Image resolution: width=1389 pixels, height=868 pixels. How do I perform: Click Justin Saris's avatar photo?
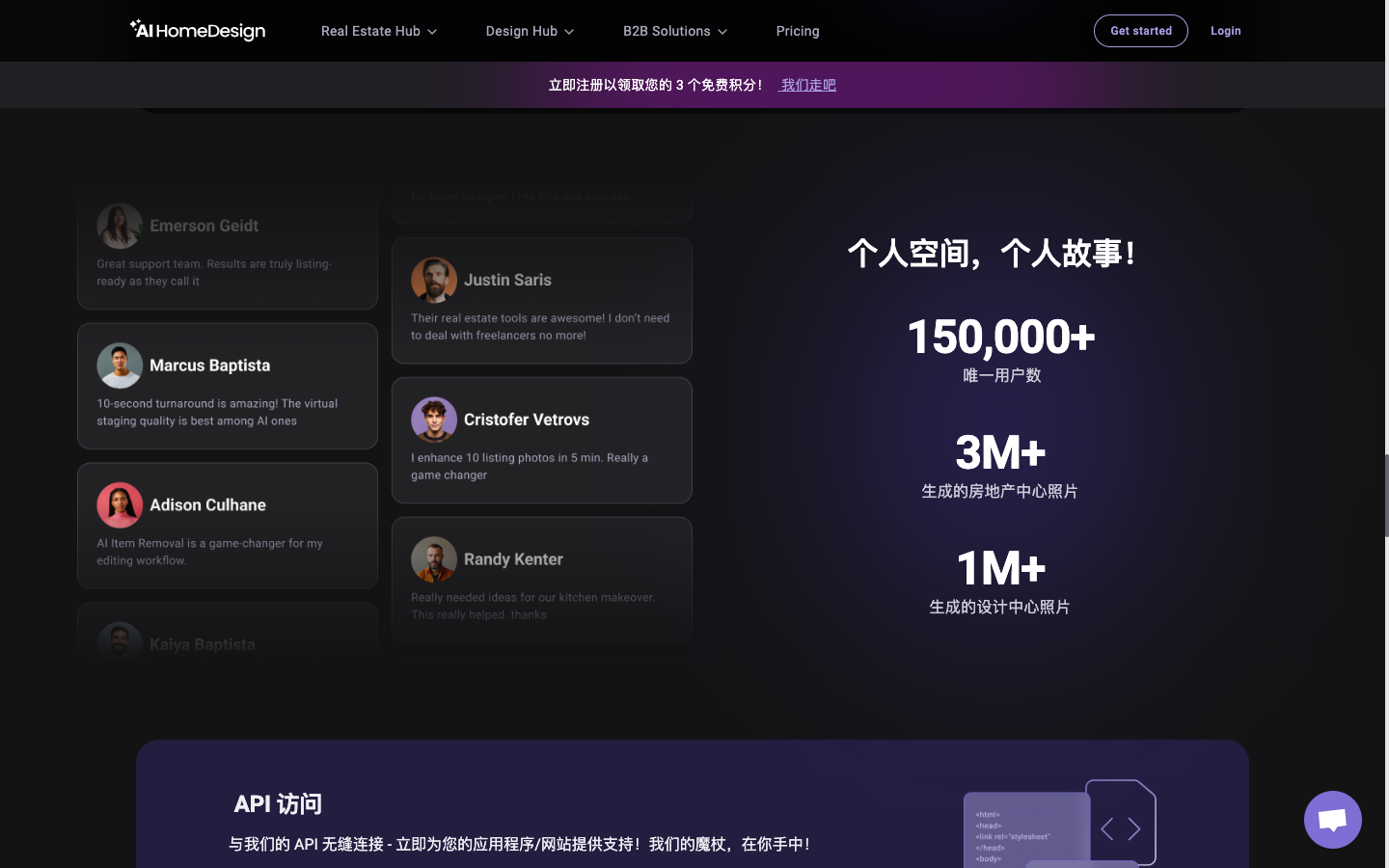[x=434, y=280]
